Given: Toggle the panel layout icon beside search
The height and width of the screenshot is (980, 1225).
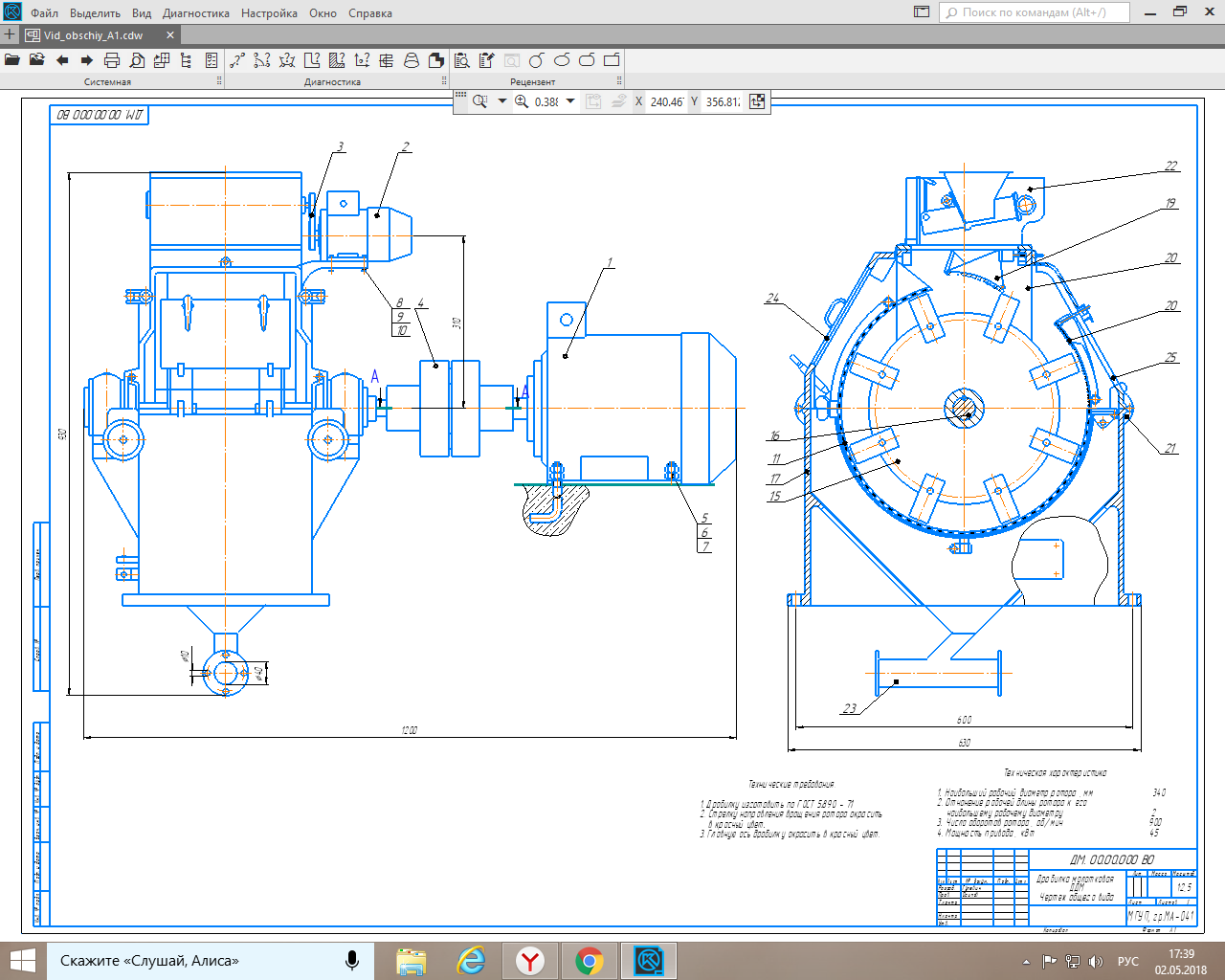Looking at the screenshot, I should 922,12.
